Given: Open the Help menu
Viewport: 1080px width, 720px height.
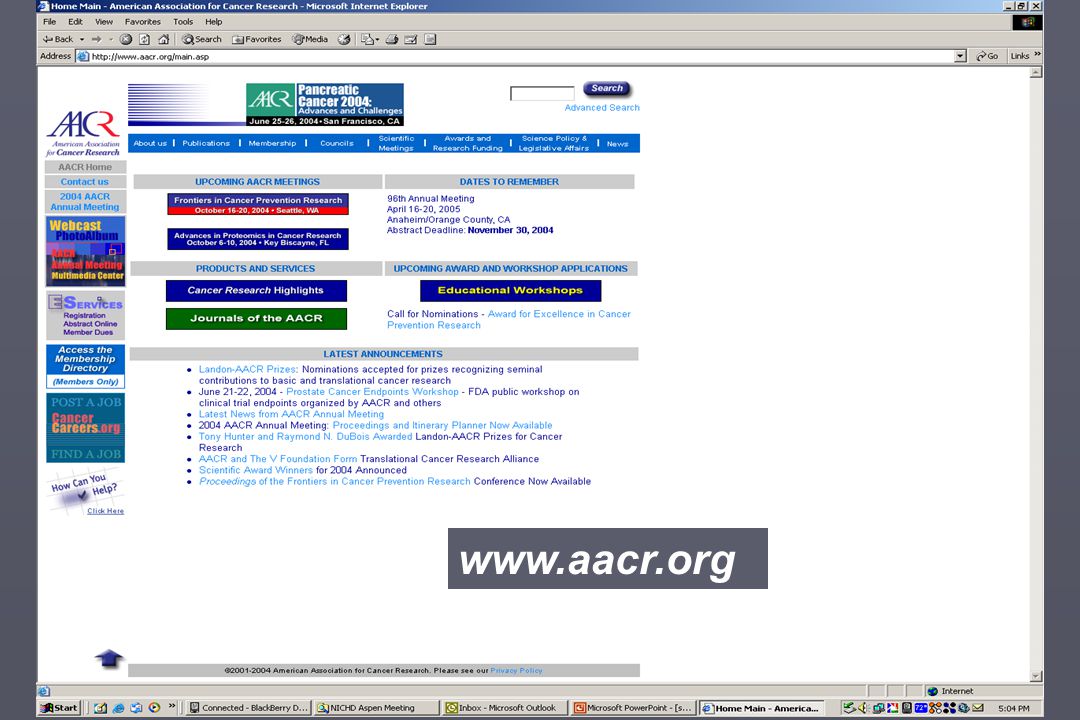Looking at the screenshot, I should pyautogui.click(x=214, y=21).
